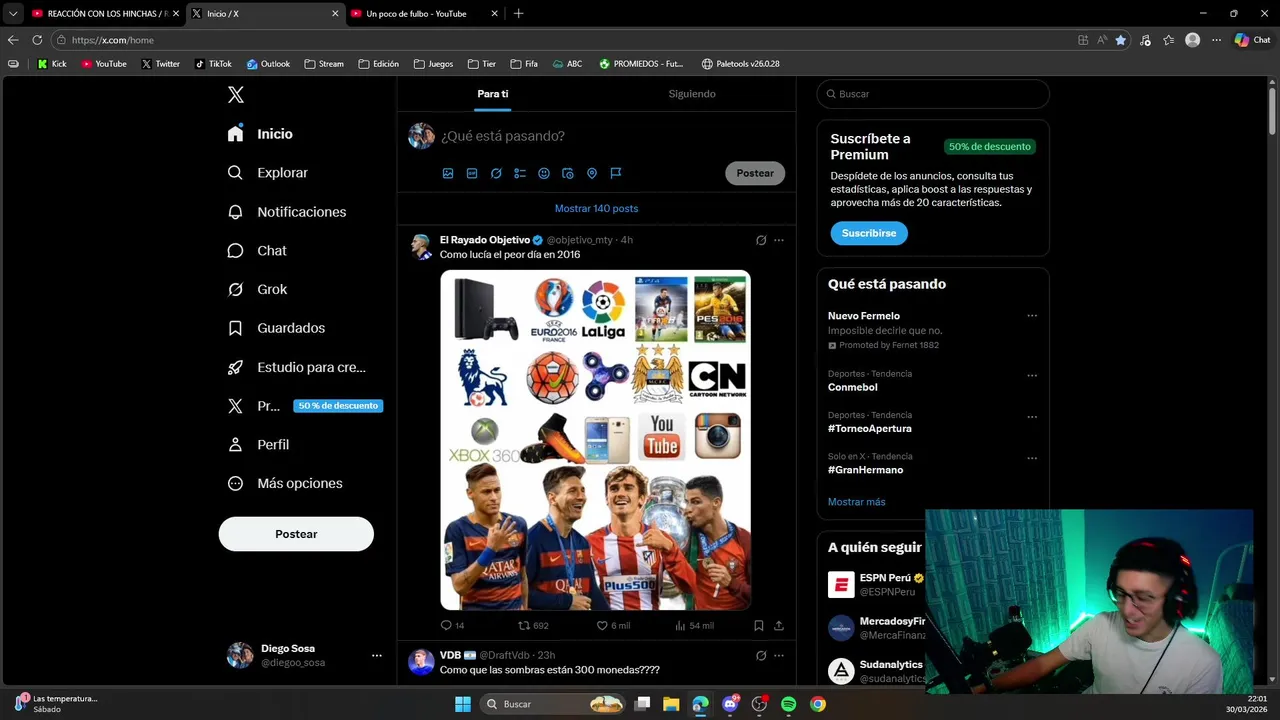Click the X logo in the sidebar
The width and height of the screenshot is (1280, 720).
tap(236, 95)
